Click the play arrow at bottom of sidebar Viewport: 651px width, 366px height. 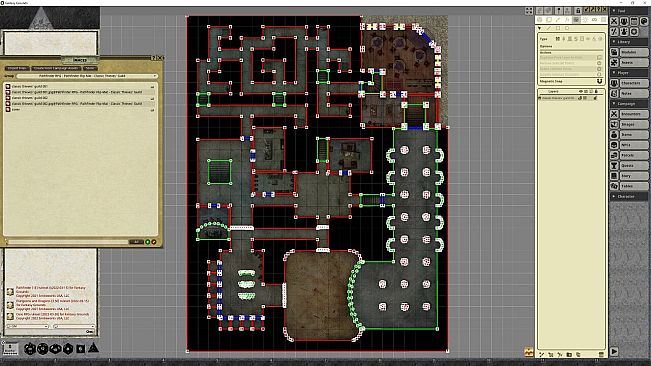coord(614,351)
